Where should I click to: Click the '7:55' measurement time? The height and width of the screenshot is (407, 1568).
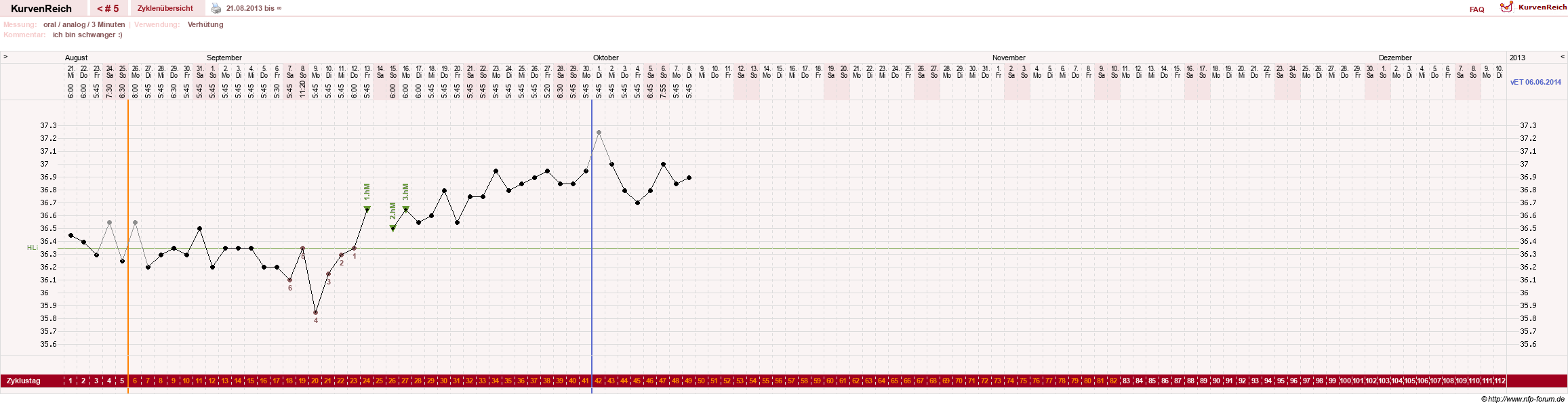(x=663, y=91)
